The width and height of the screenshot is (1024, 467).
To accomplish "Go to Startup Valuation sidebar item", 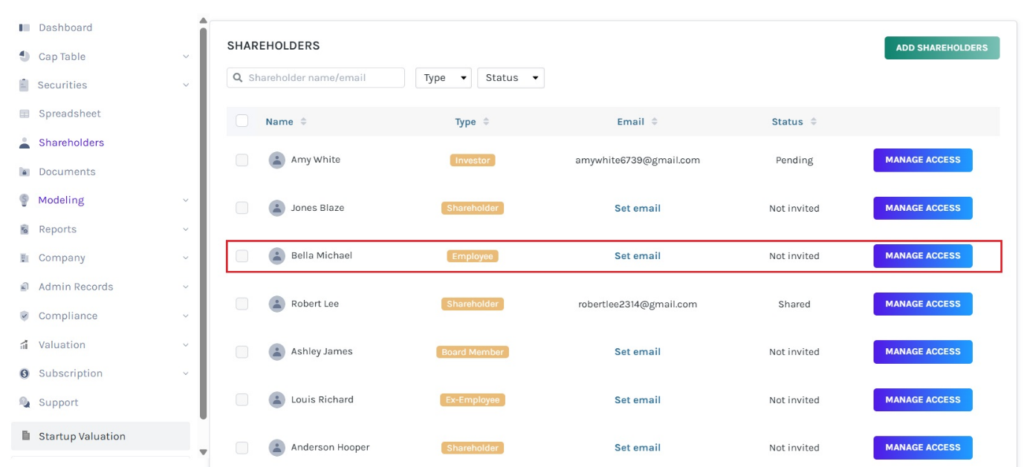I will click(81, 436).
